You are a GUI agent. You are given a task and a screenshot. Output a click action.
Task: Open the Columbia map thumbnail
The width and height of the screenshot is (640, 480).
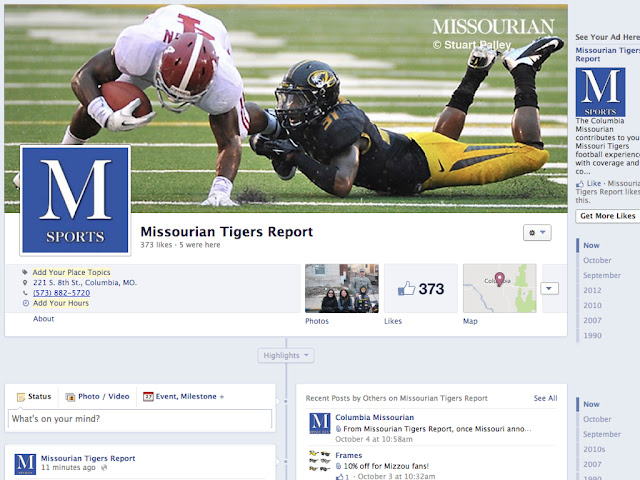tap(500, 289)
